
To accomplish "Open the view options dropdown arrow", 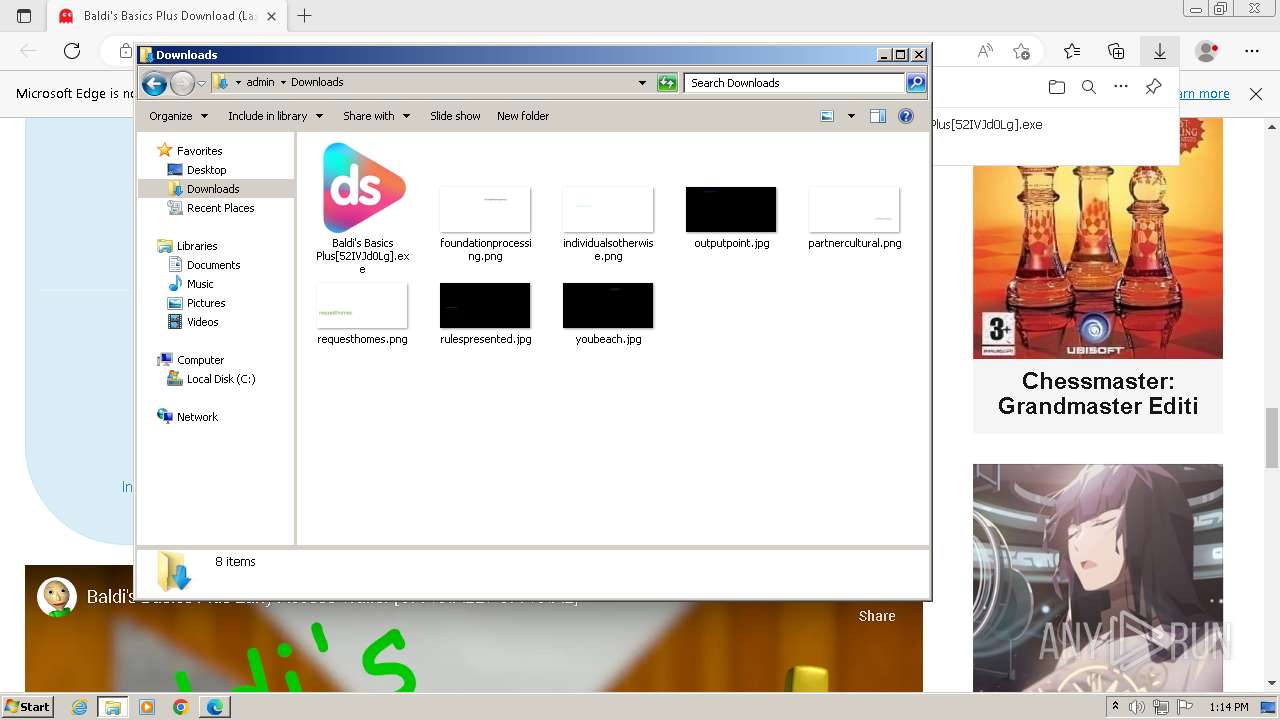I will (851, 116).
